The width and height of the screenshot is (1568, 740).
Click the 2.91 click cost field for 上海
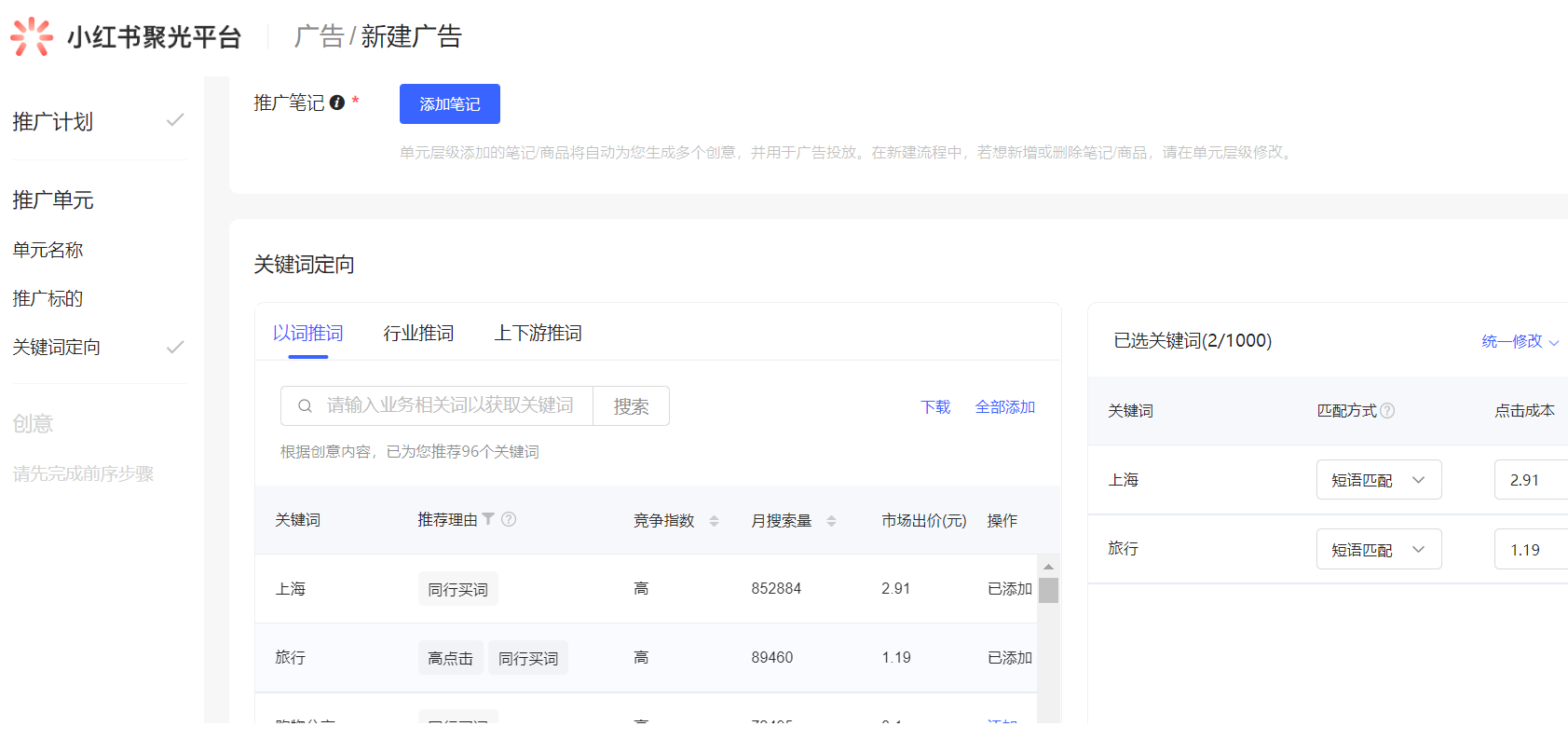1531,480
